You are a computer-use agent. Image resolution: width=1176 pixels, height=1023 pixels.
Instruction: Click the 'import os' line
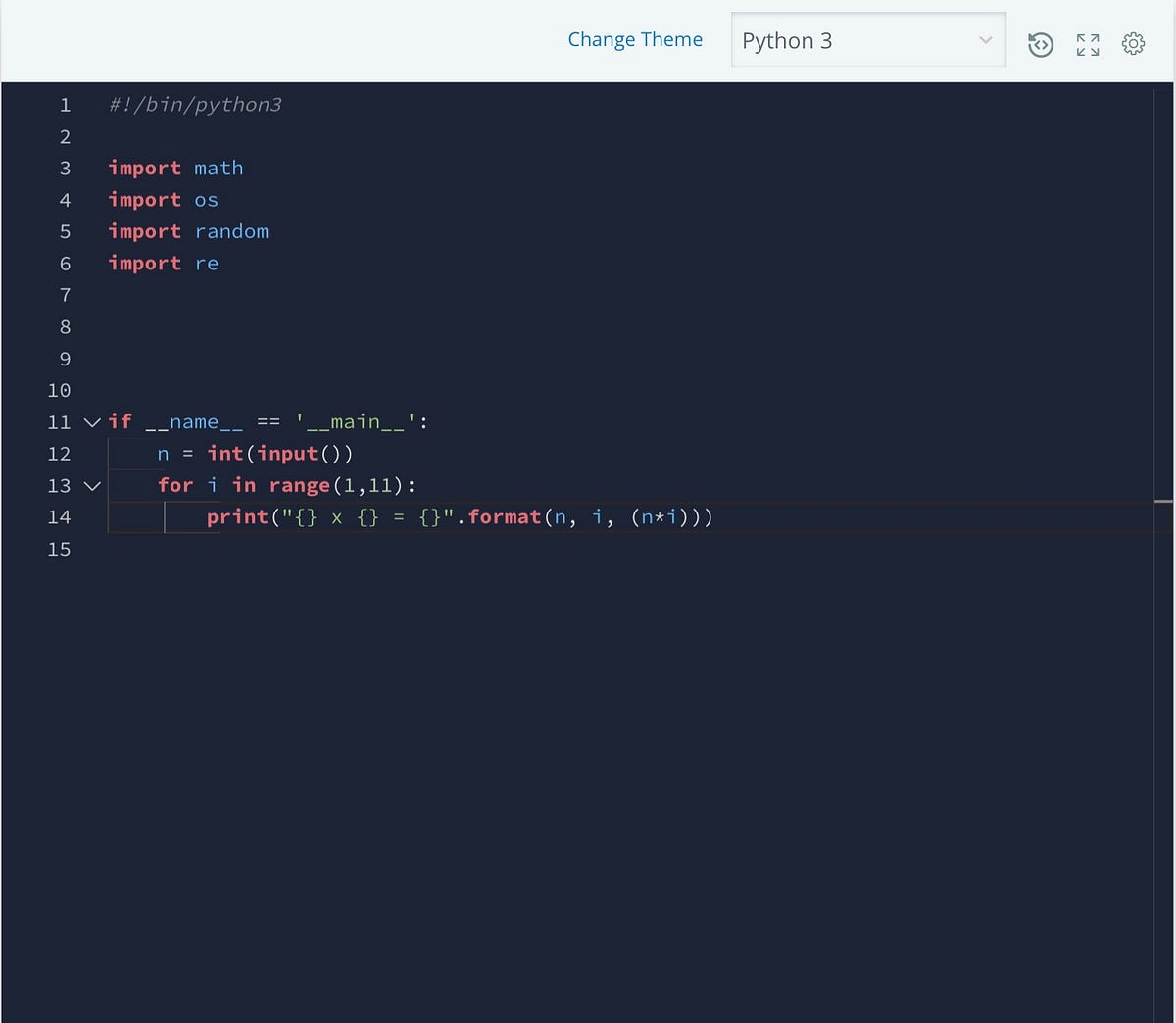pos(163,200)
